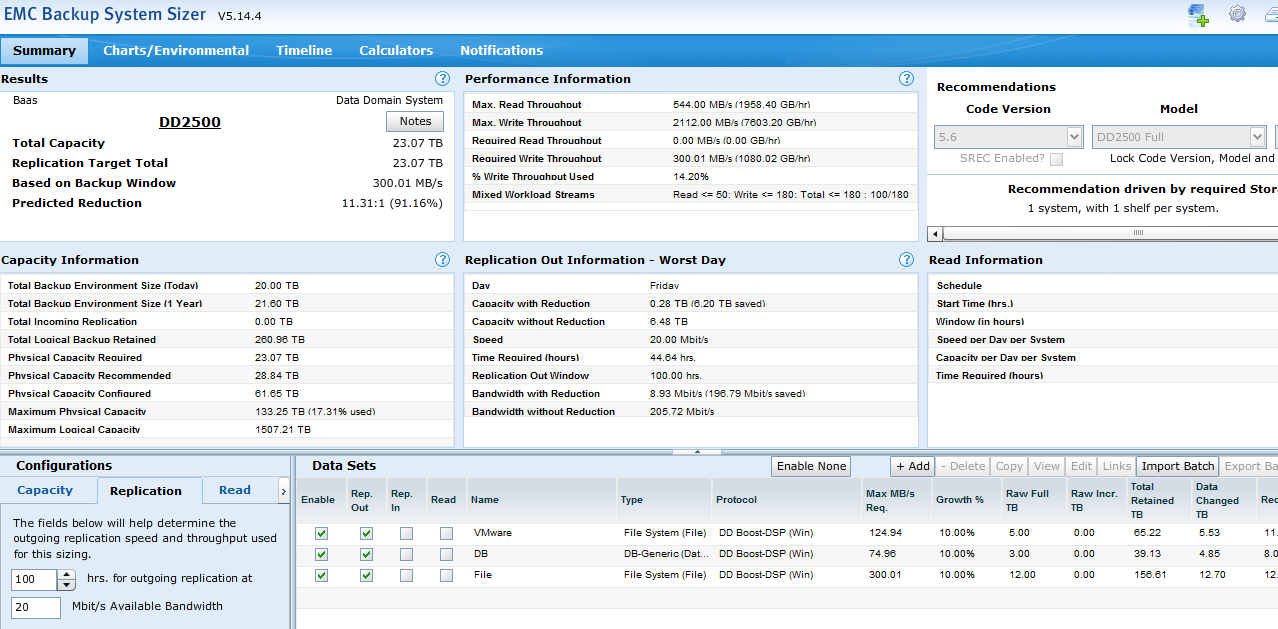Image resolution: width=1278 pixels, height=629 pixels.
Task: Open help for Replication Out Information panel
Action: pos(906,260)
